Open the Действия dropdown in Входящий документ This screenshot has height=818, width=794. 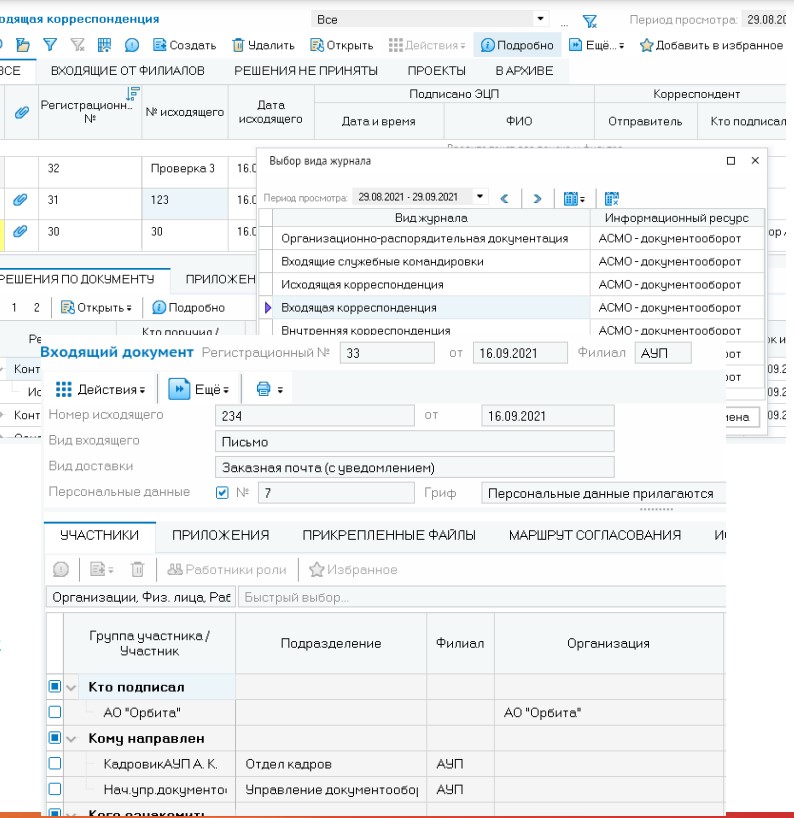101,389
